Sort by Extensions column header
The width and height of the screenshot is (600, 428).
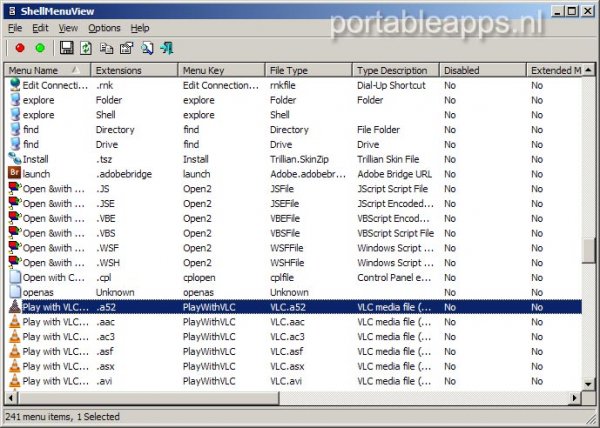point(134,70)
